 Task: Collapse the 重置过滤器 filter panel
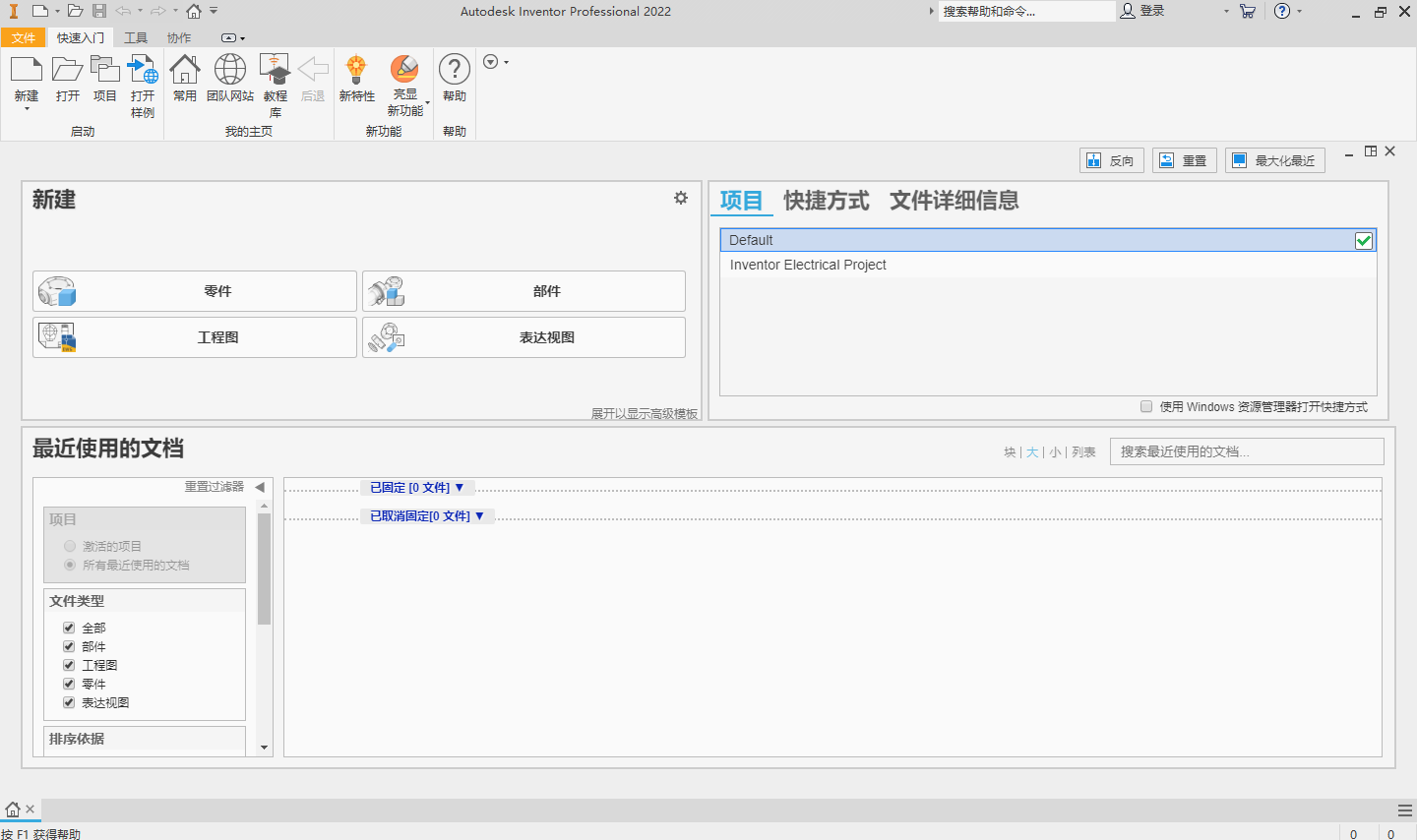(260, 485)
